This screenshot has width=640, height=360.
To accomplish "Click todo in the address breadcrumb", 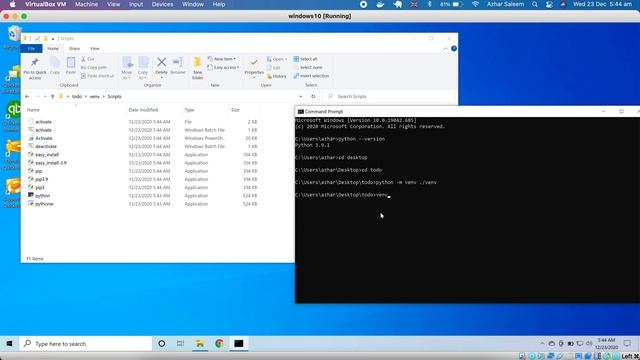I will [x=77, y=97].
